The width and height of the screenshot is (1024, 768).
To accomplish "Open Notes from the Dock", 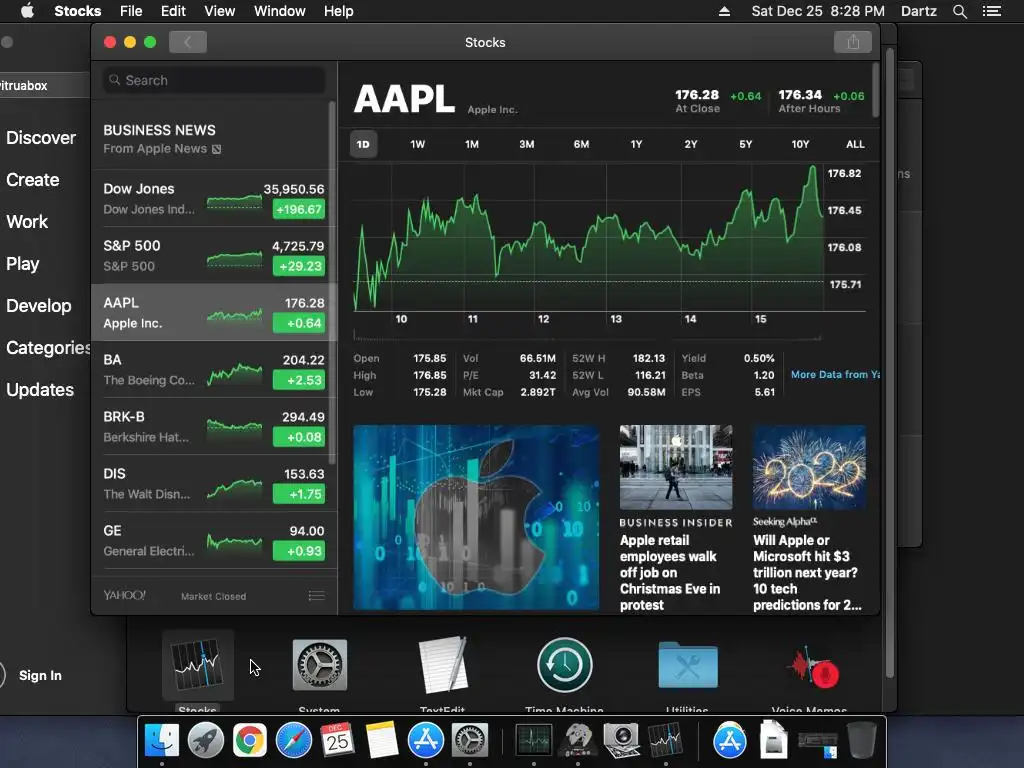I will point(381,740).
